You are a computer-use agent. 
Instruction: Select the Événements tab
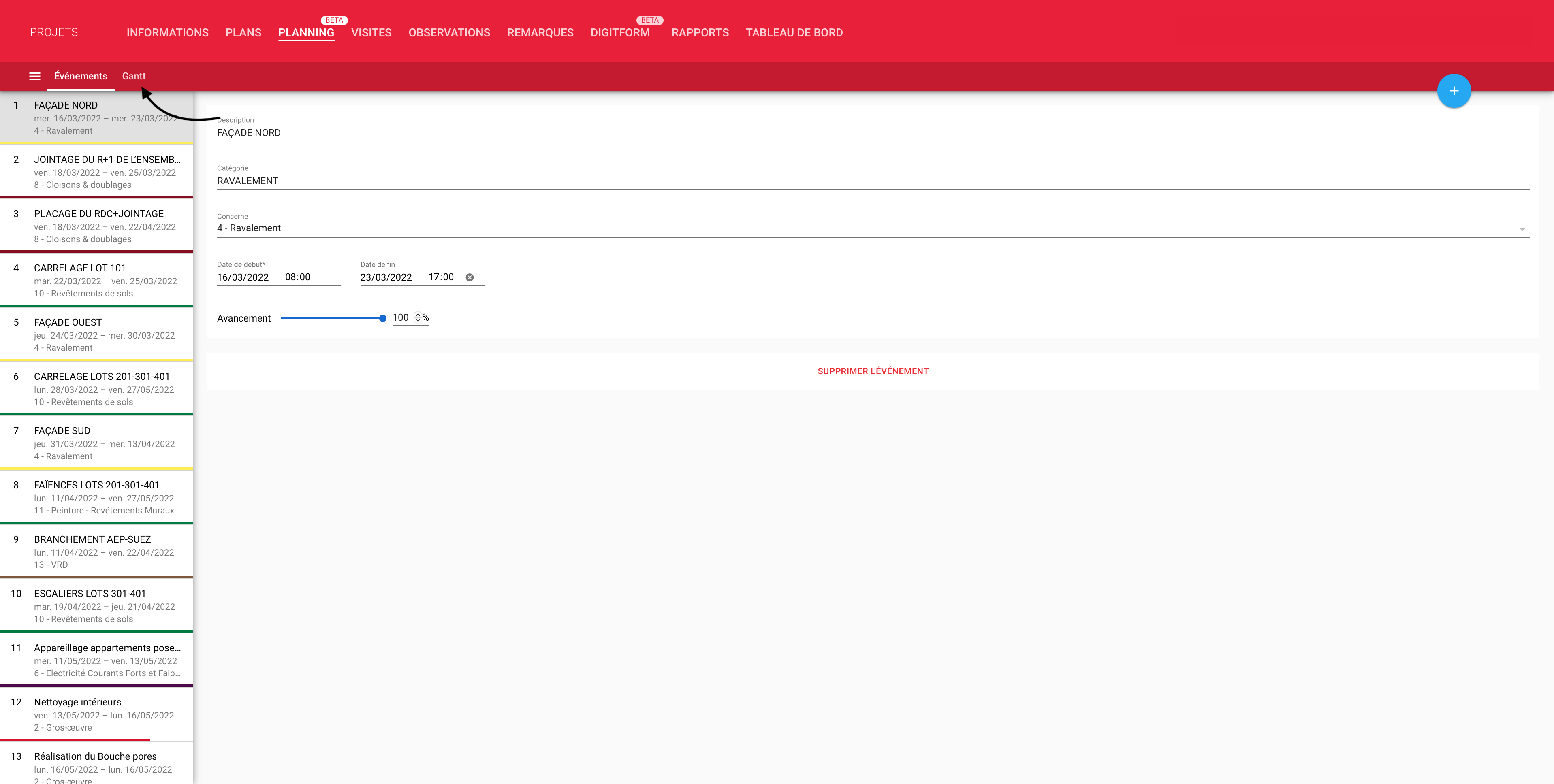tap(80, 76)
